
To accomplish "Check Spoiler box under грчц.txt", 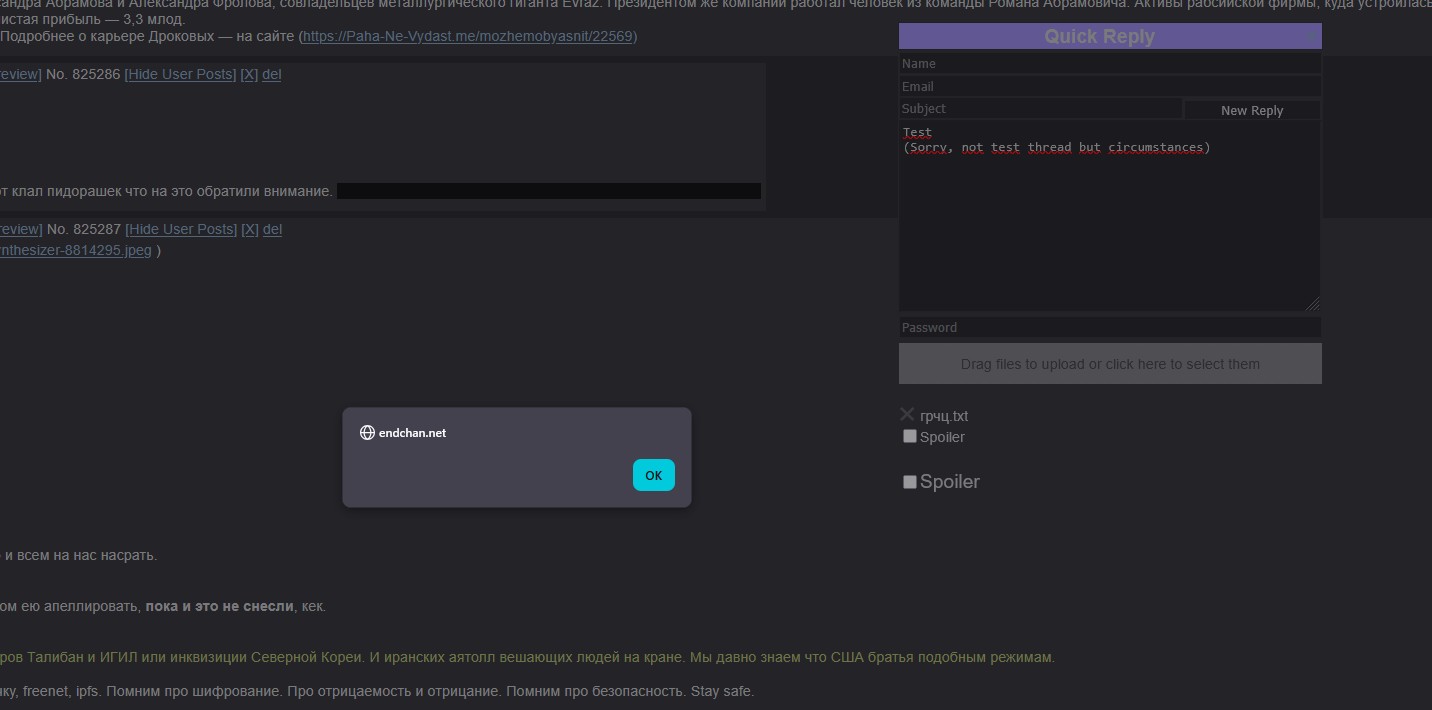I will click(x=910, y=436).
